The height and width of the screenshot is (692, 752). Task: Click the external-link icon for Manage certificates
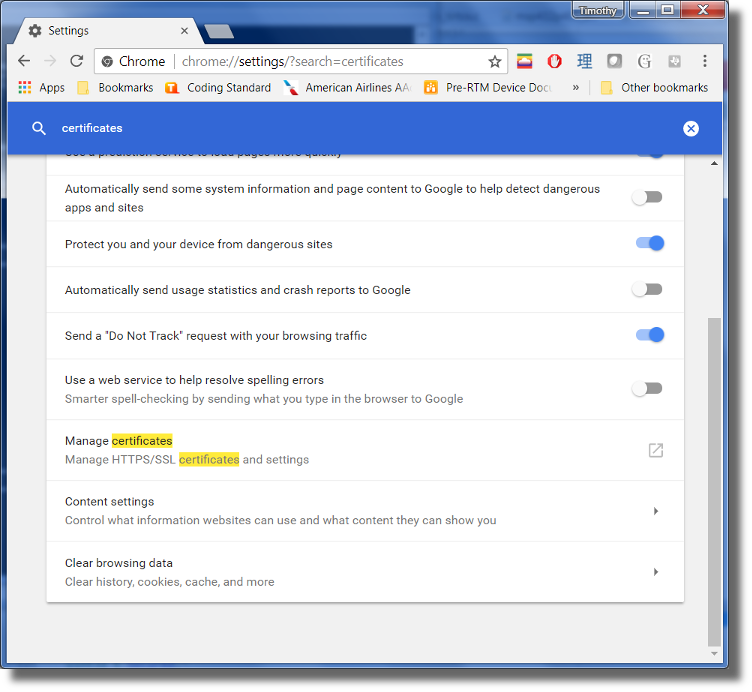(655, 450)
